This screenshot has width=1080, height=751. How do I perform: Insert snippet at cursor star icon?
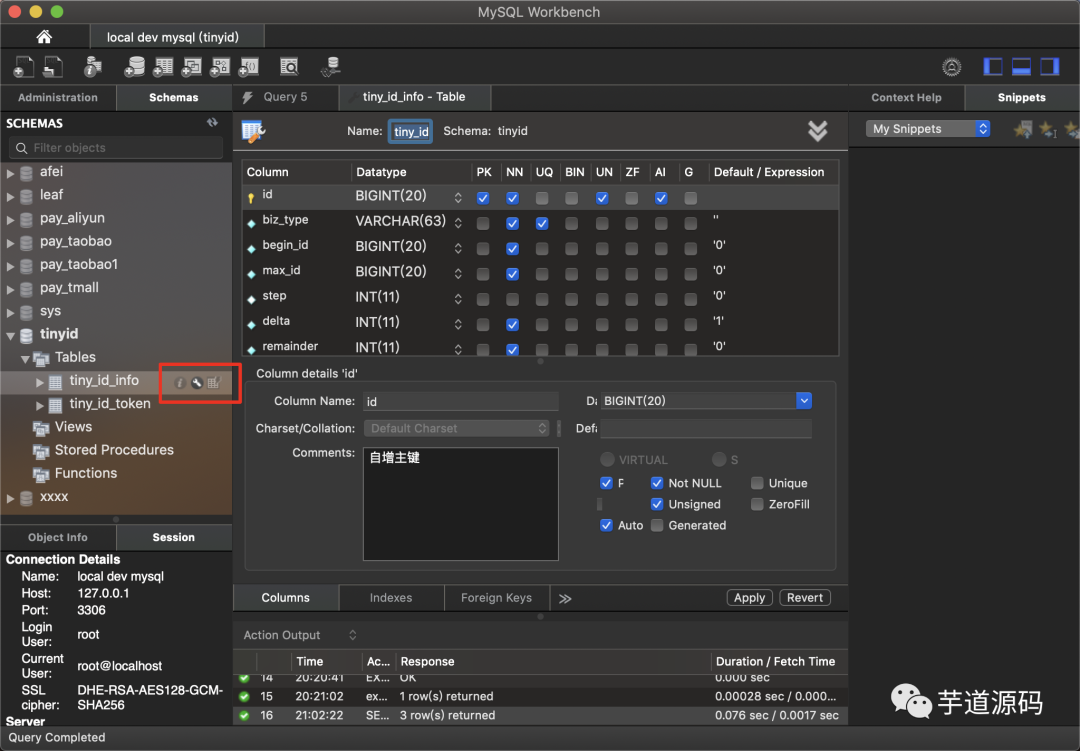click(x=1048, y=129)
